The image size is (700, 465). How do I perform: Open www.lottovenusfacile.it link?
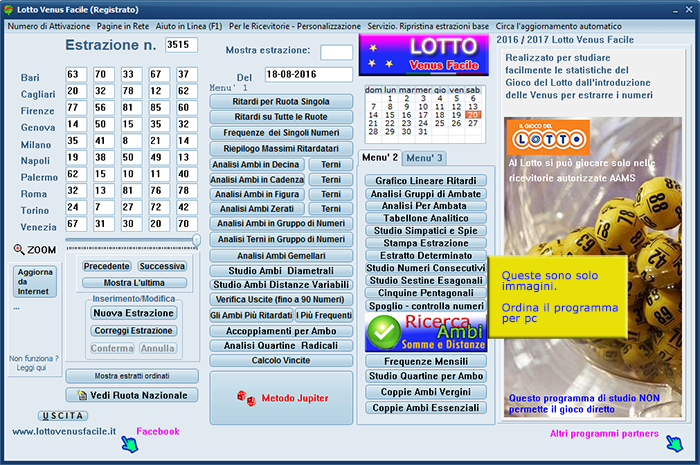[64, 432]
